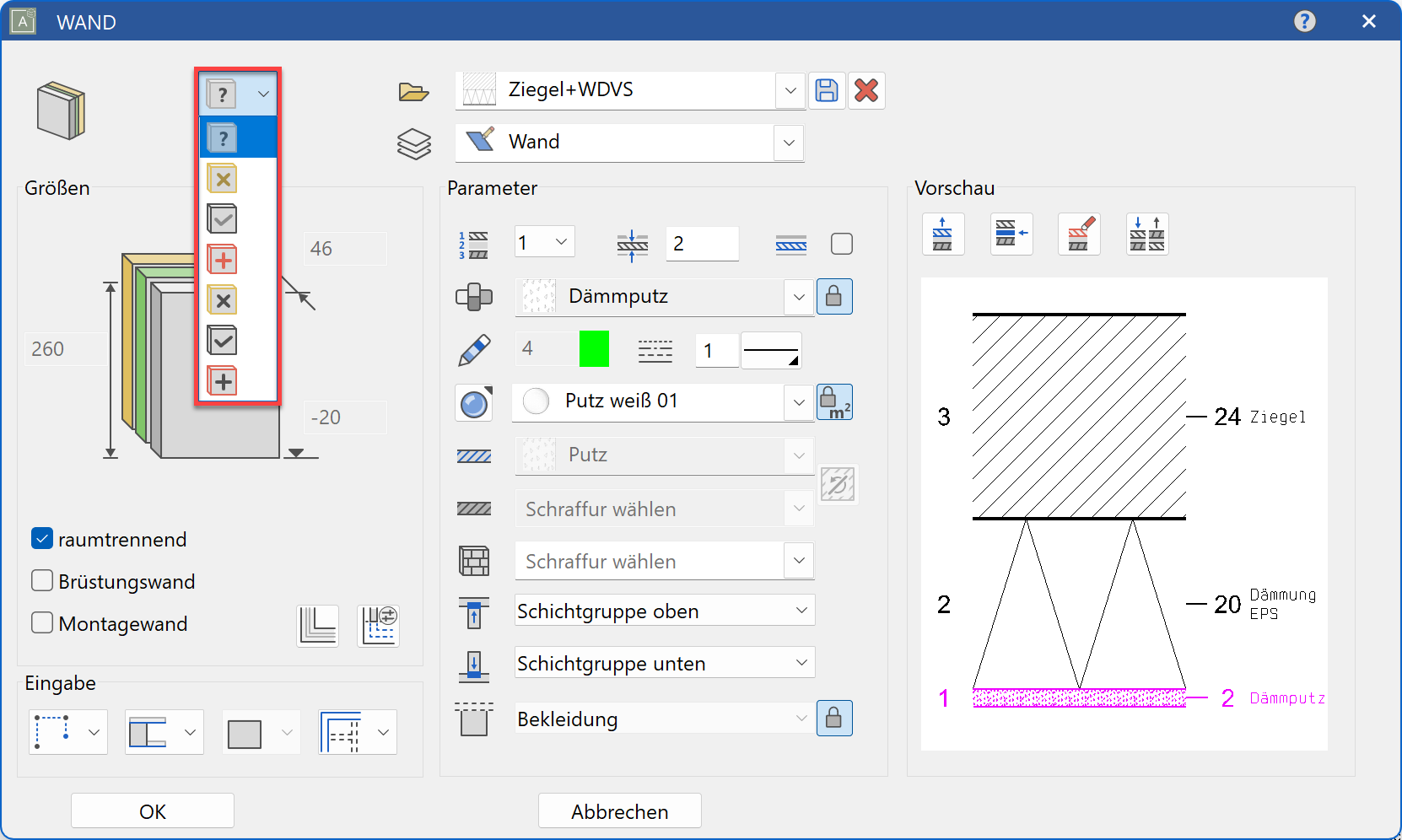Open the Putz weiß 01 material dropdown
This screenshot has height=840, width=1402.
pyautogui.click(x=798, y=402)
